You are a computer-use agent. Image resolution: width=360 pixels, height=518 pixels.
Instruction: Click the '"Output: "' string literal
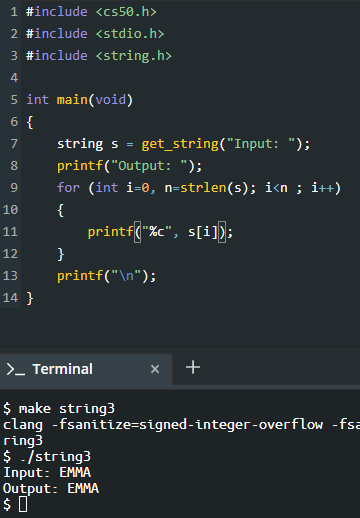[149, 166]
